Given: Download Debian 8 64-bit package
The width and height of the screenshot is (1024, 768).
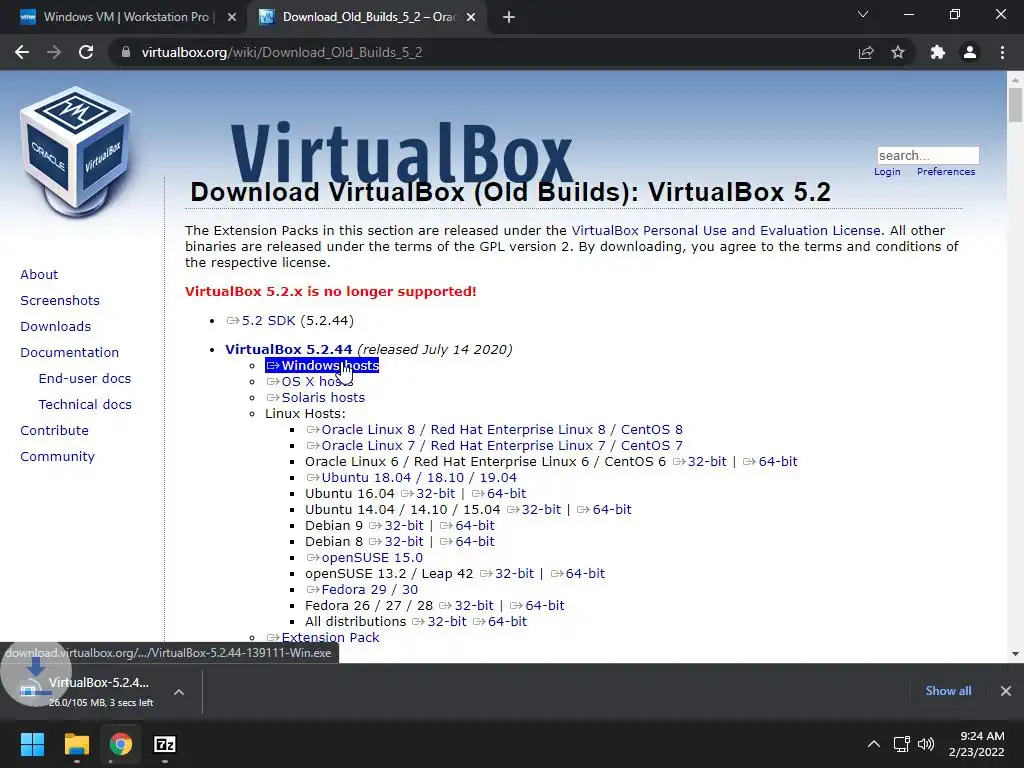Looking at the screenshot, I should tap(467, 541).
